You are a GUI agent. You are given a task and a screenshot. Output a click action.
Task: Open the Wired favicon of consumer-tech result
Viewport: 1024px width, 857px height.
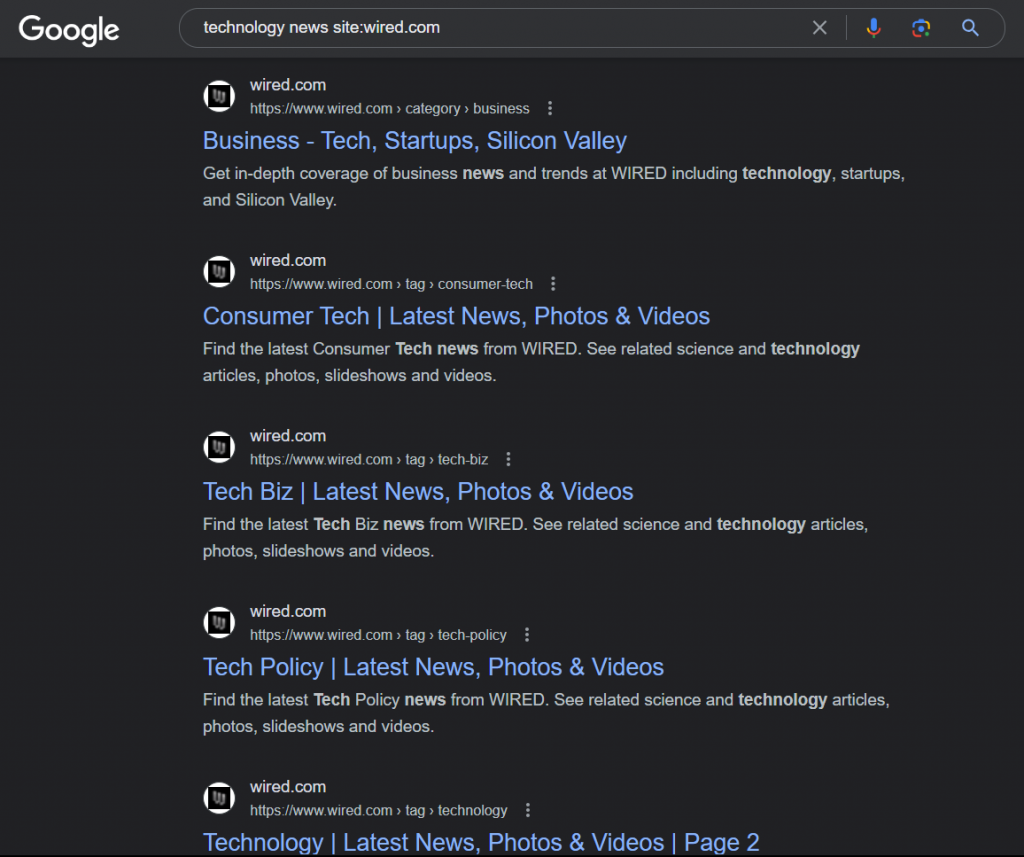(x=219, y=272)
